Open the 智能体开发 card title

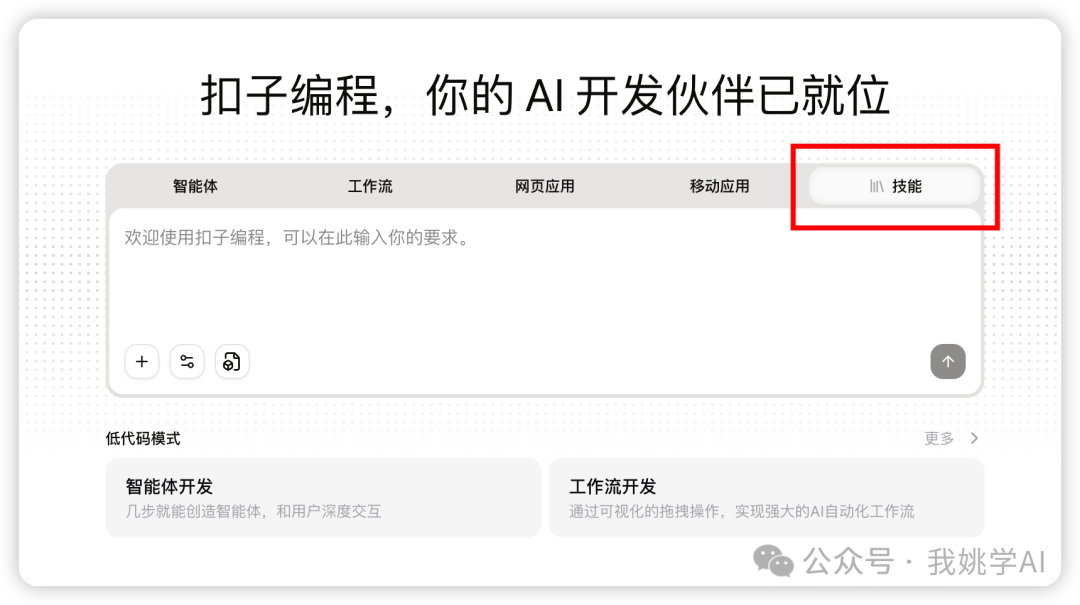pyautogui.click(x=169, y=486)
